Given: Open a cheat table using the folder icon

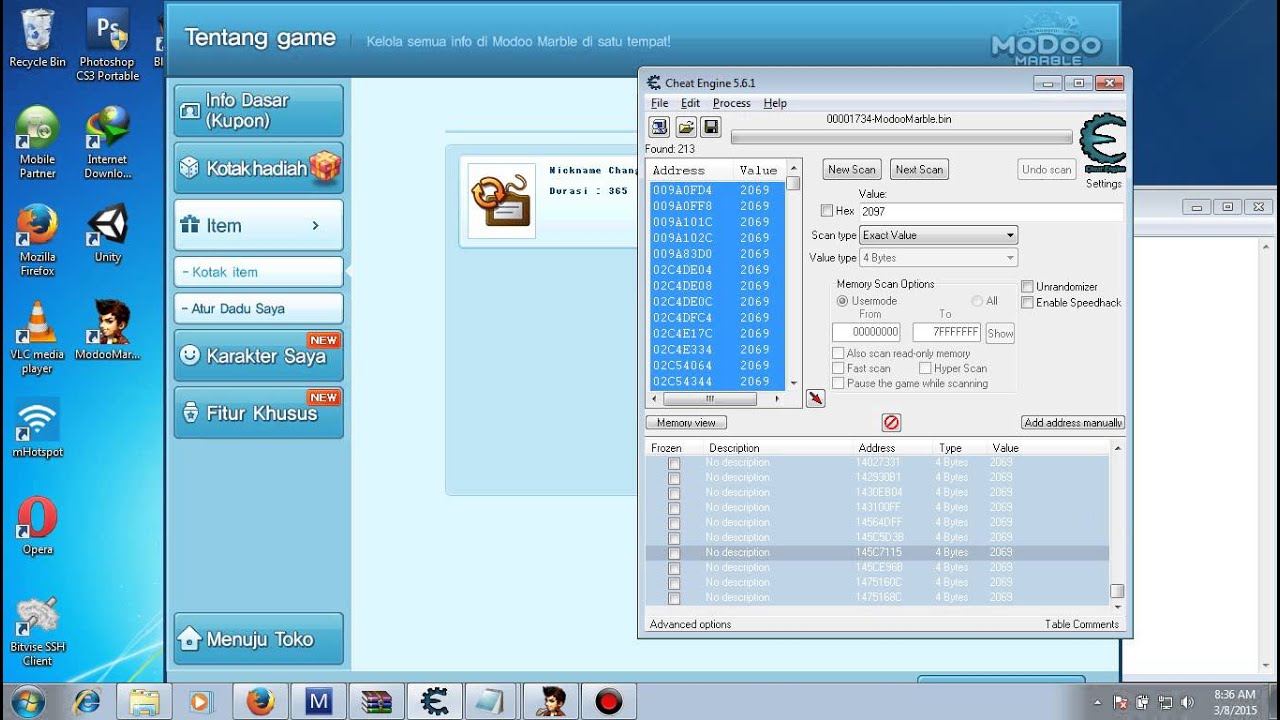Looking at the screenshot, I should [x=686, y=127].
